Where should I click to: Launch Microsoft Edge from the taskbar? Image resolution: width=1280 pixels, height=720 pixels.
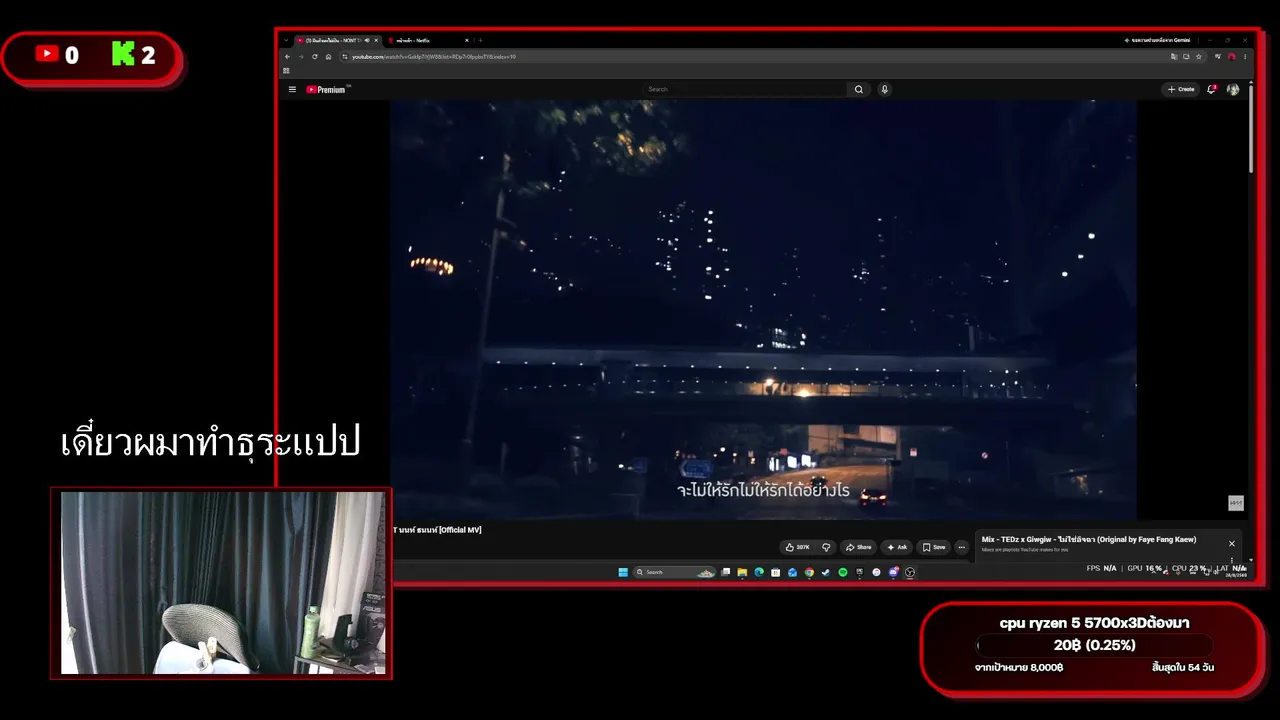click(x=759, y=572)
